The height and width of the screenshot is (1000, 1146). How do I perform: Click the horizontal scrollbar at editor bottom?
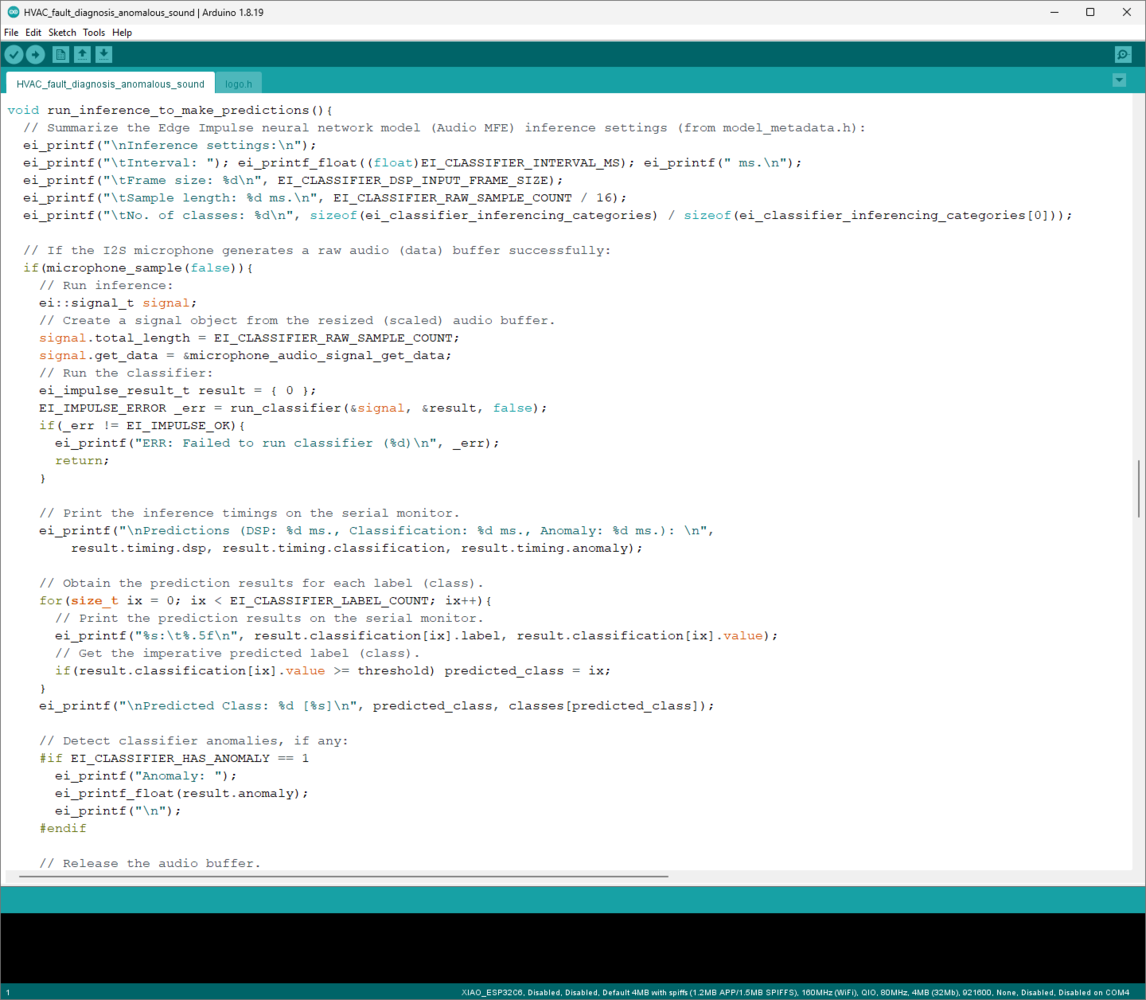344,876
